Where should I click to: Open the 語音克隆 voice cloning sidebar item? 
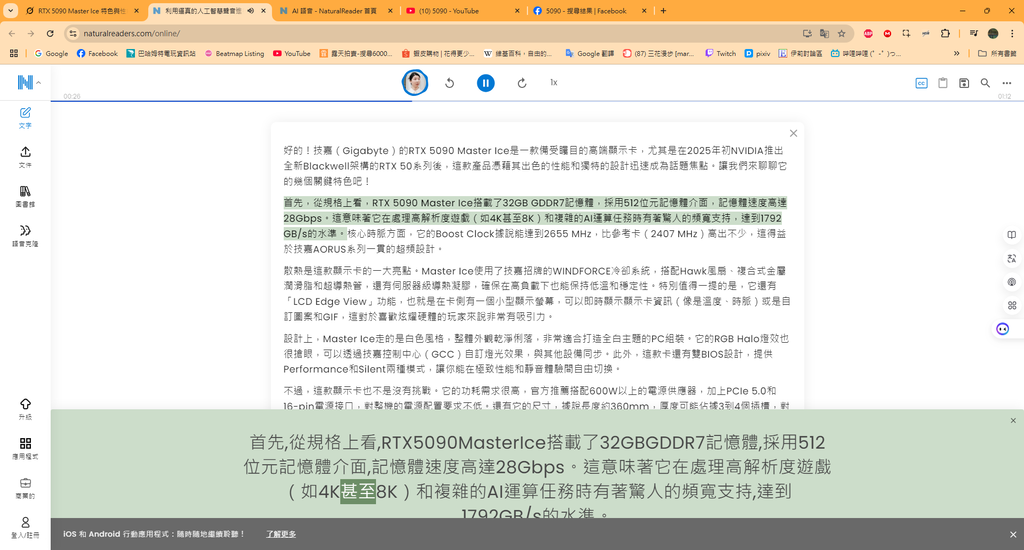pos(25,235)
